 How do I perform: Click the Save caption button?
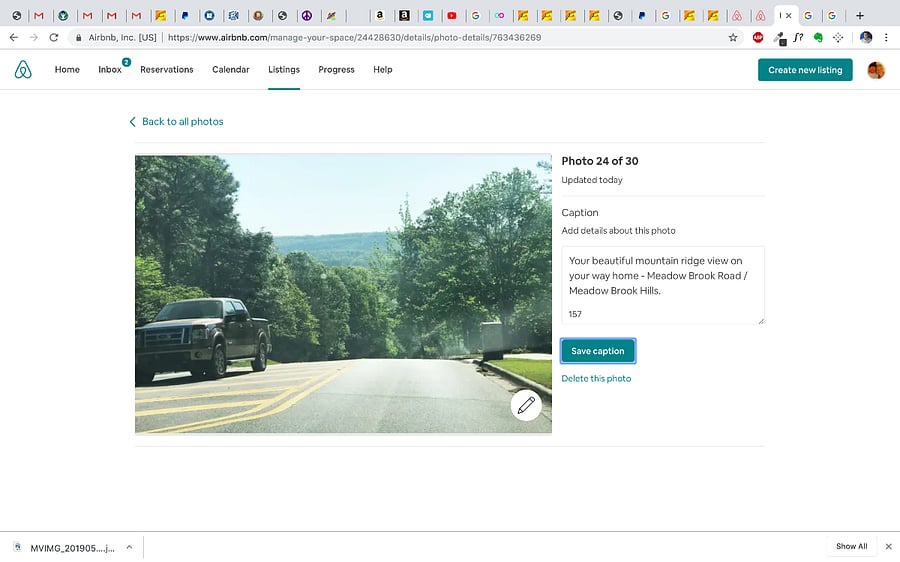[x=598, y=351]
